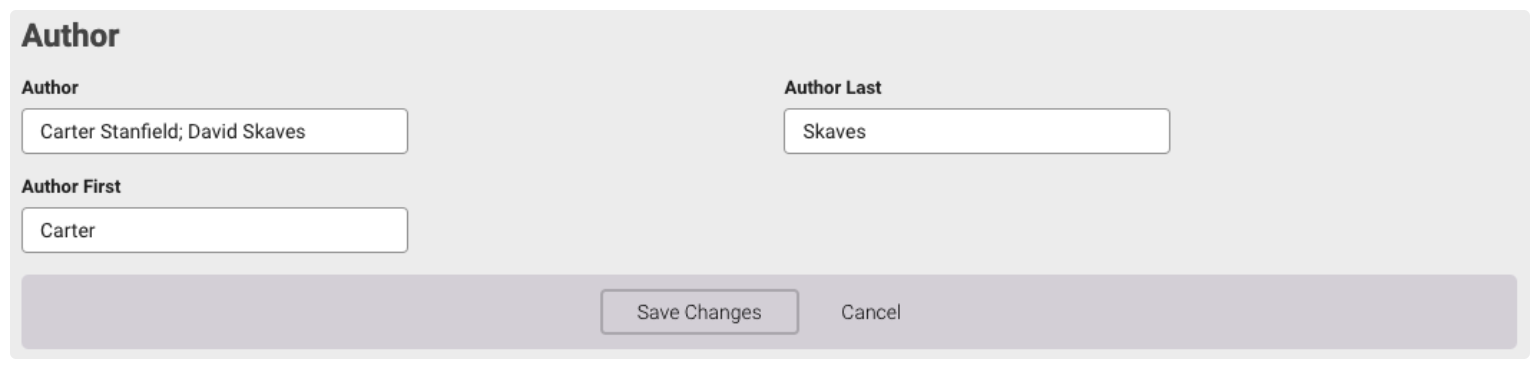This screenshot has height=374, width=1540.
Task: Click the small Author field label
Action: coord(50,88)
